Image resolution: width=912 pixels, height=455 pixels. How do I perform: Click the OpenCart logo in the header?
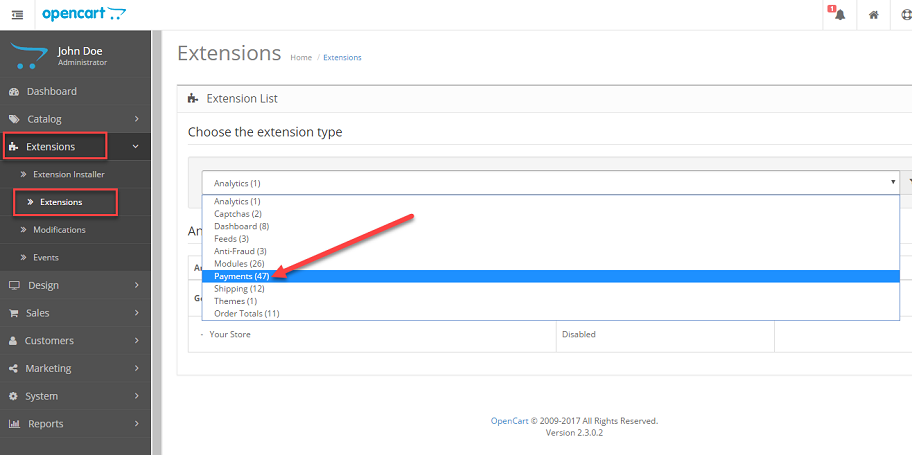tap(84, 14)
